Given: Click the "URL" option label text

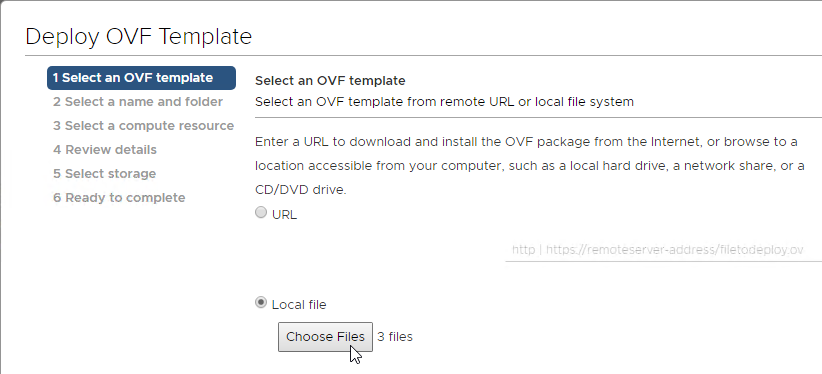Looking at the screenshot, I should pos(285,215).
